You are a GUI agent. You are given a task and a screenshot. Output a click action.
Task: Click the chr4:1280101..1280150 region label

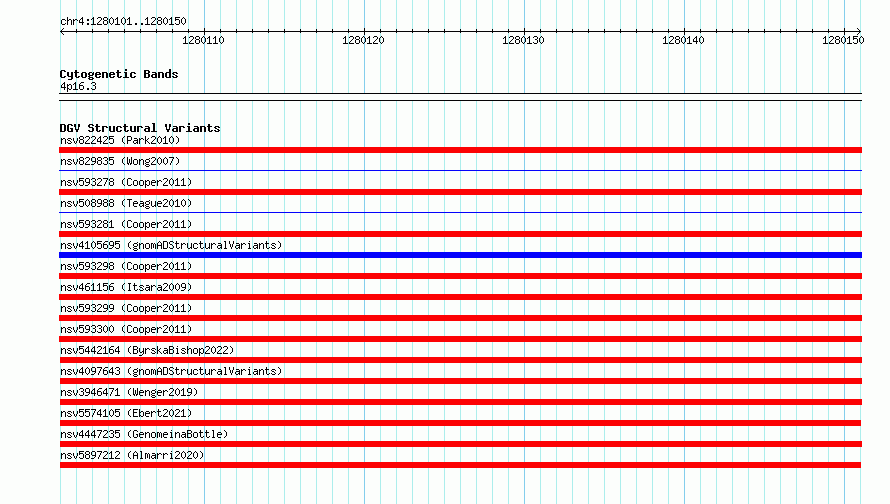click(x=123, y=21)
